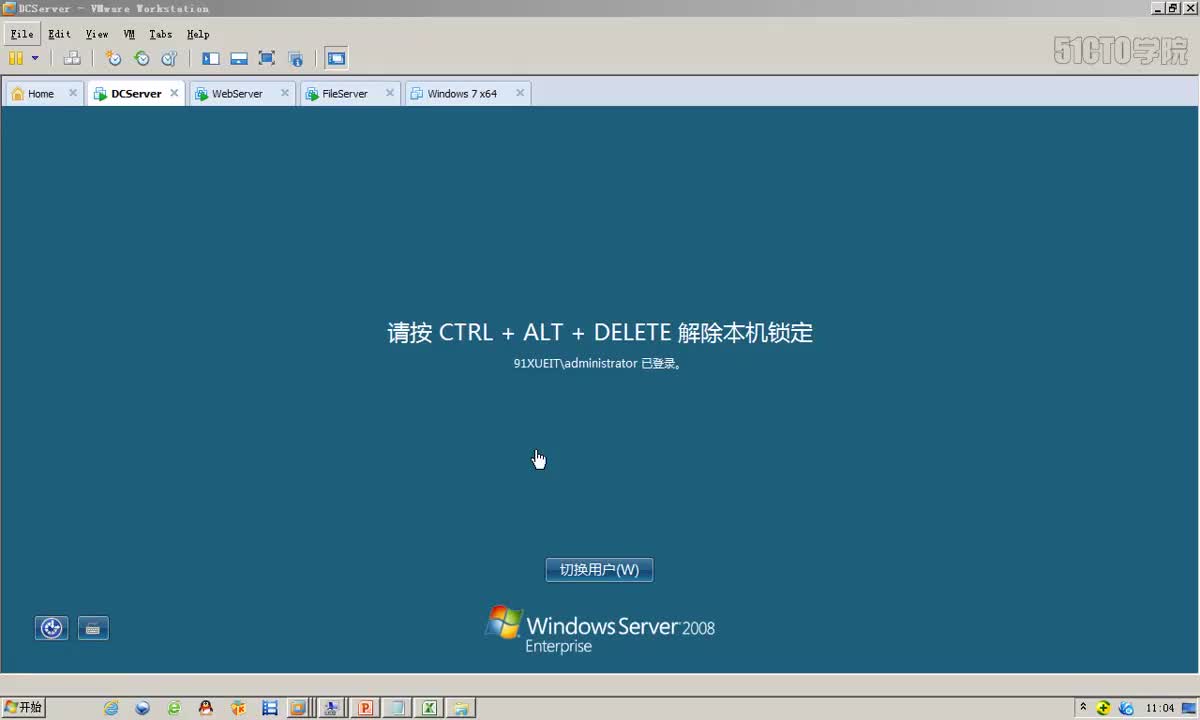Click the yellow Suspend VM toolbar icon
This screenshot has height=720, width=1200.
click(x=16, y=58)
